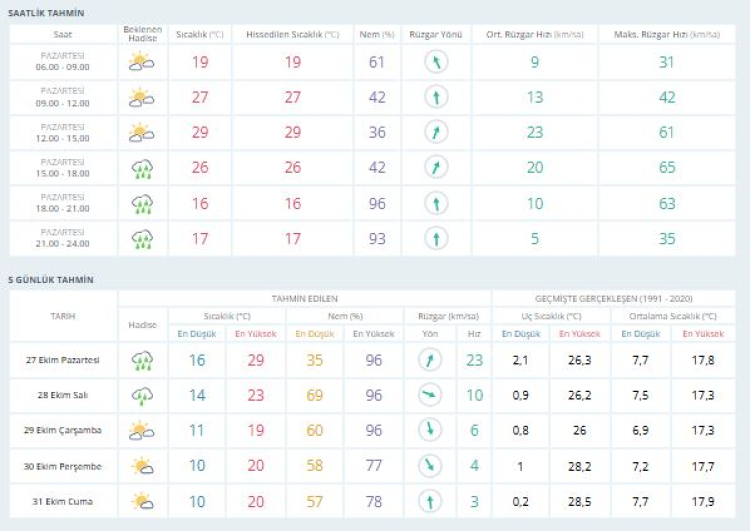
Task: Click the wind direction arrow for 12.00 - 15.00
Action: tap(435, 132)
